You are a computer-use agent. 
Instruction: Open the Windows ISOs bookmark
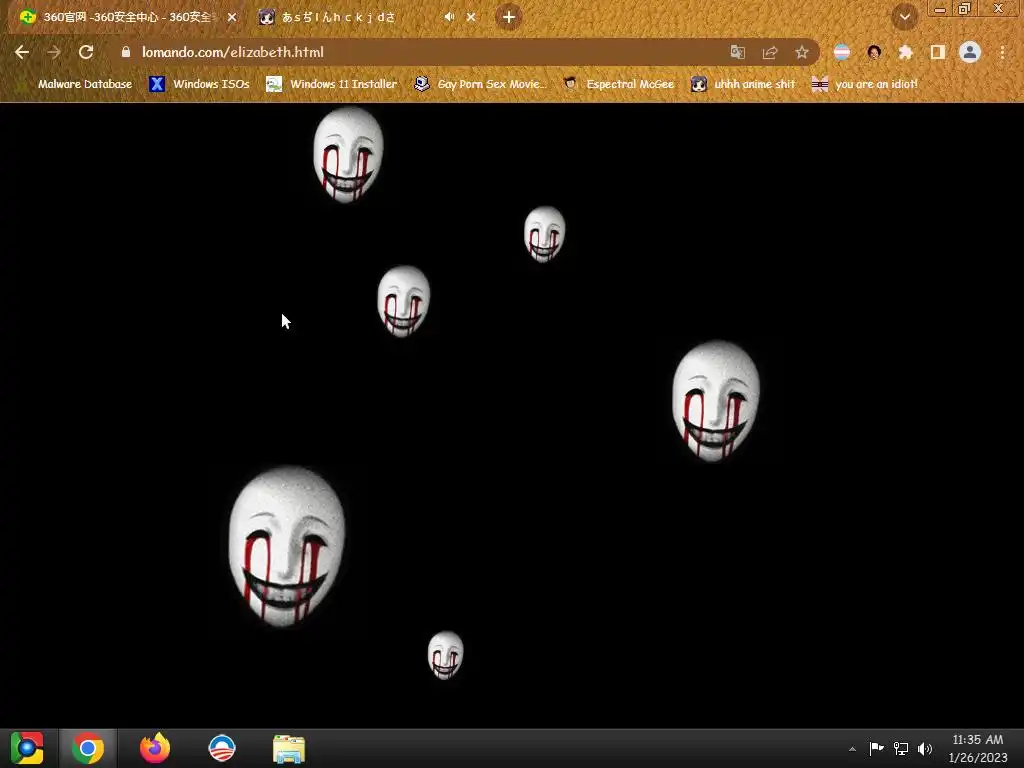click(200, 84)
